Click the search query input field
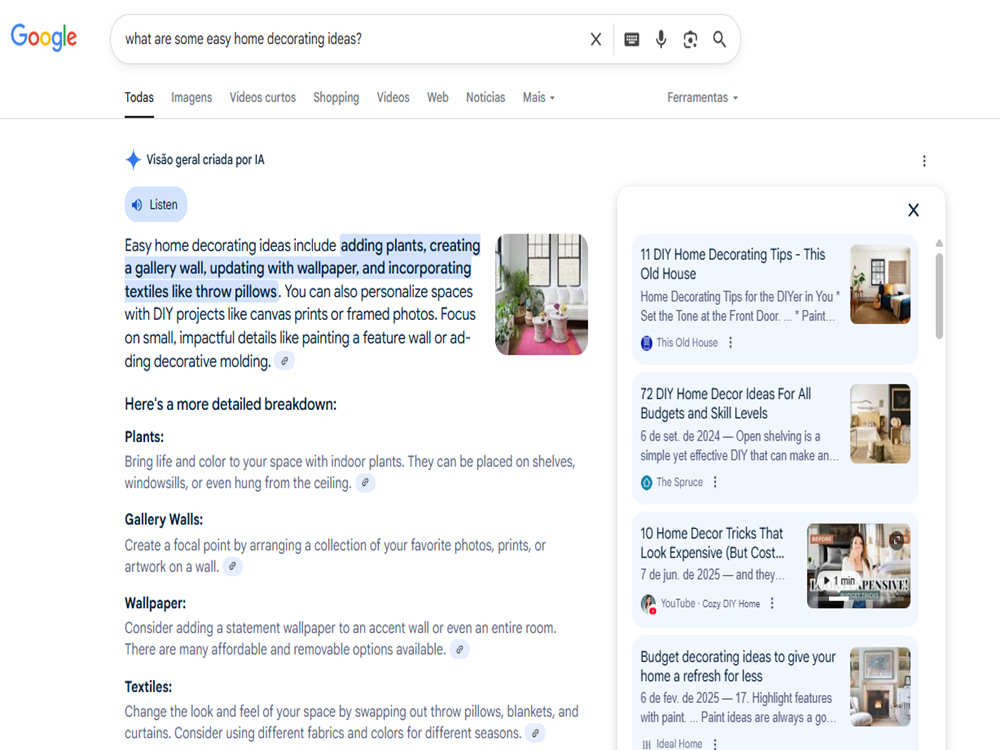The height and width of the screenshot is (750, 1000). pos(351,40)
